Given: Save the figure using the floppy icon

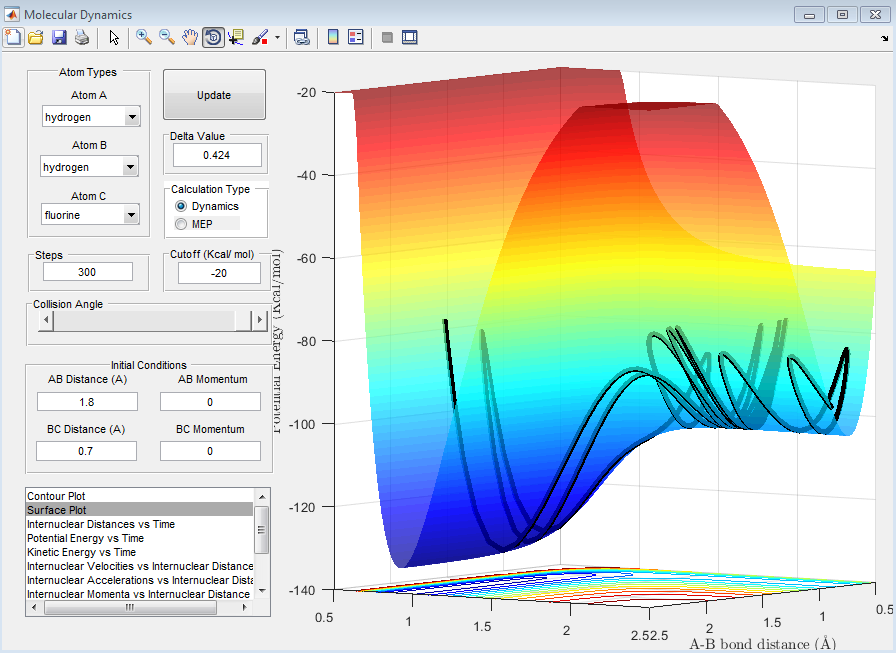Looking at the screenshot, I should (x=59, y=37).
